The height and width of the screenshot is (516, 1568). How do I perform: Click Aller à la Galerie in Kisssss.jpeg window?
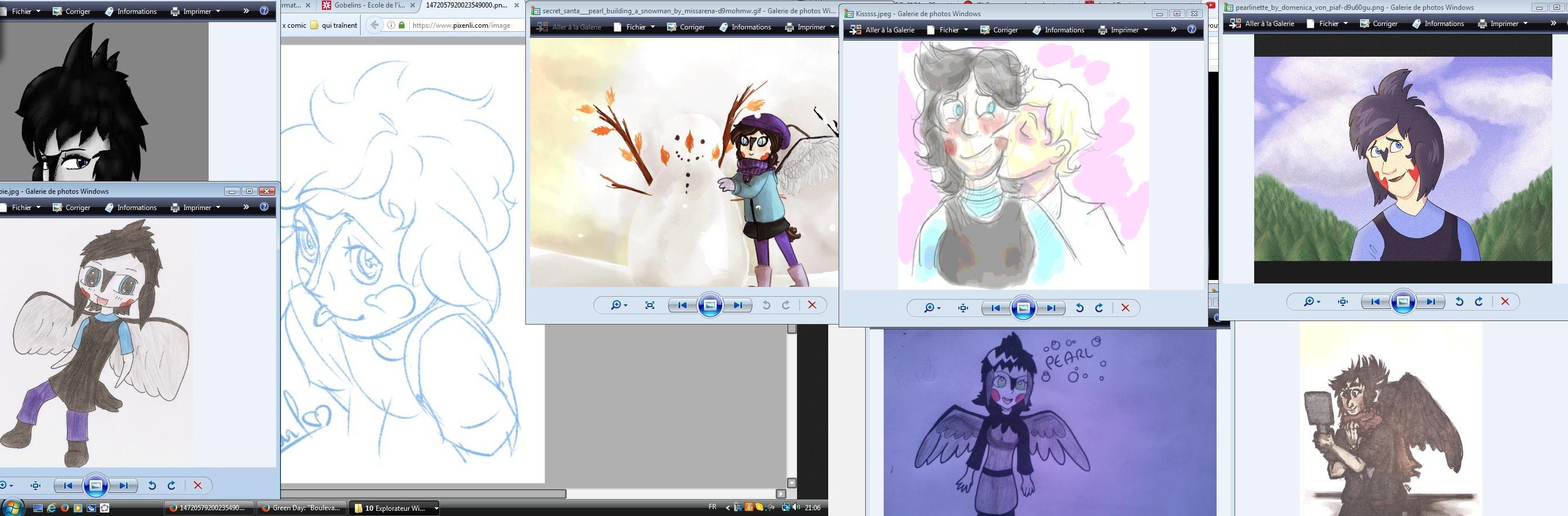click(882, 30)
